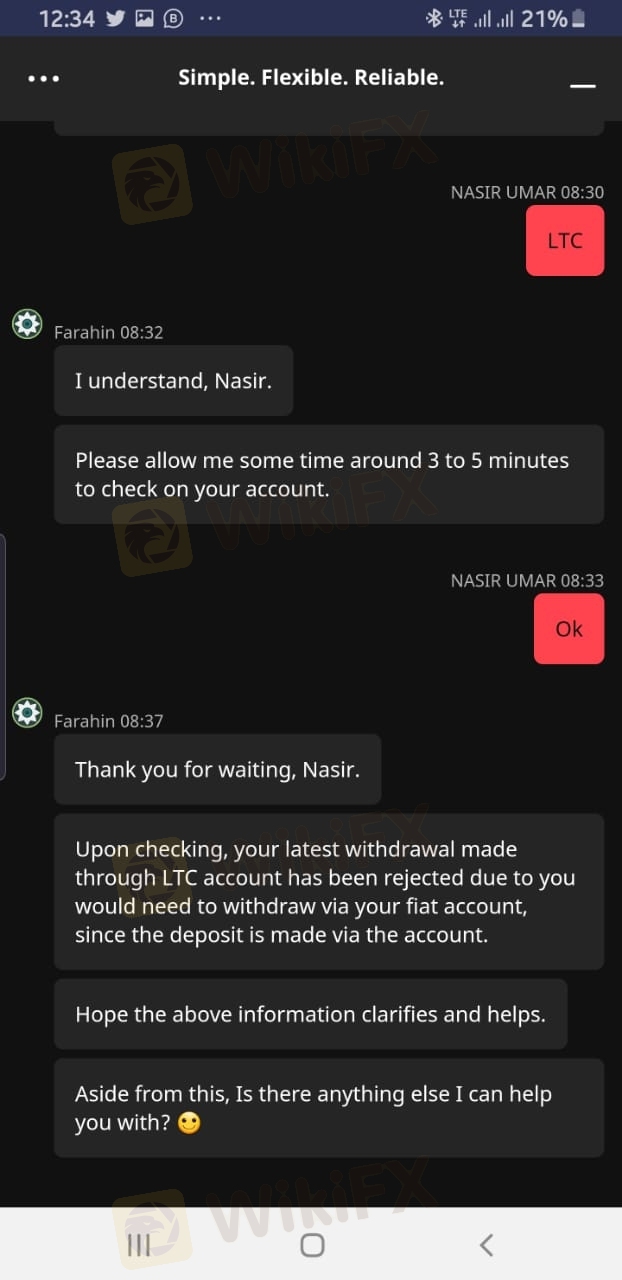622x1280 pixels.
Task: Tap the withdrawal rejected explanation message
Action: pos(329,891)
